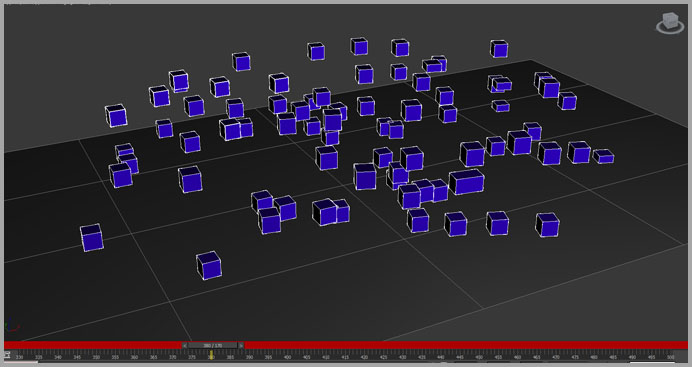Screen dimensions: 692x367
Task: Click the red track bar right of slider
Action: (466, 345)
